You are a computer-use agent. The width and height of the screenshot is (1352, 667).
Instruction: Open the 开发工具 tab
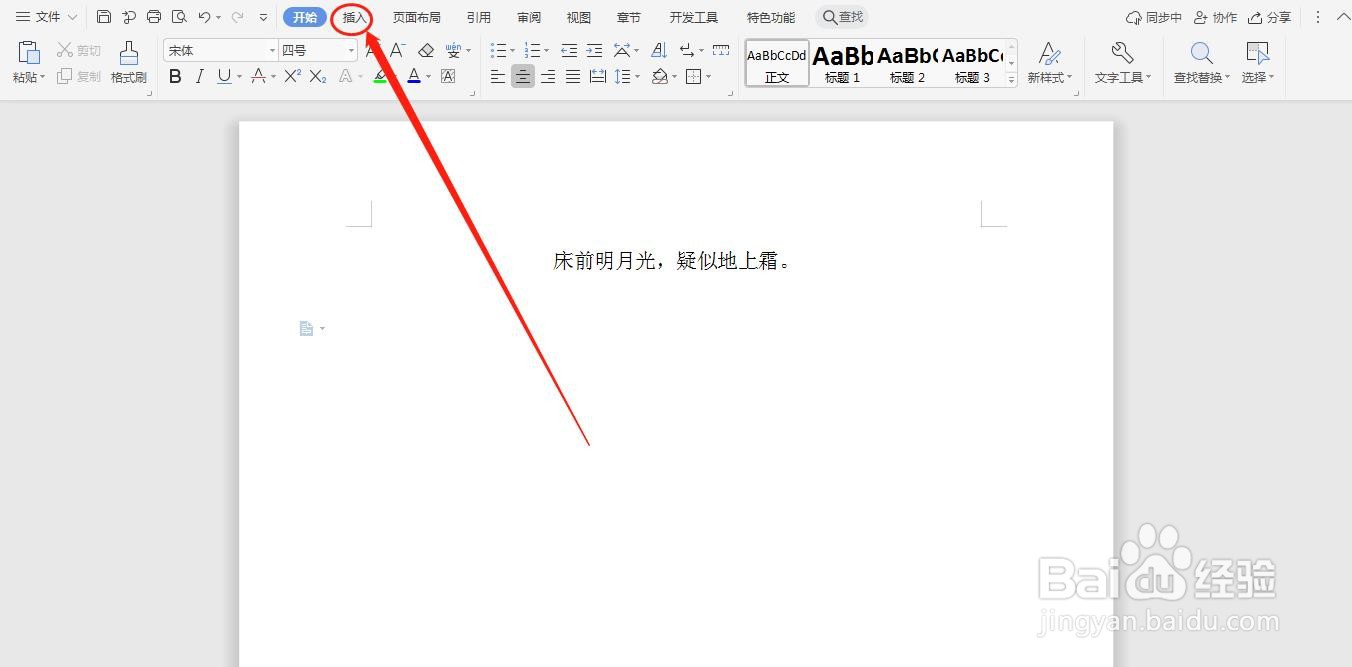pyautogui.click(x=693, y=17)
